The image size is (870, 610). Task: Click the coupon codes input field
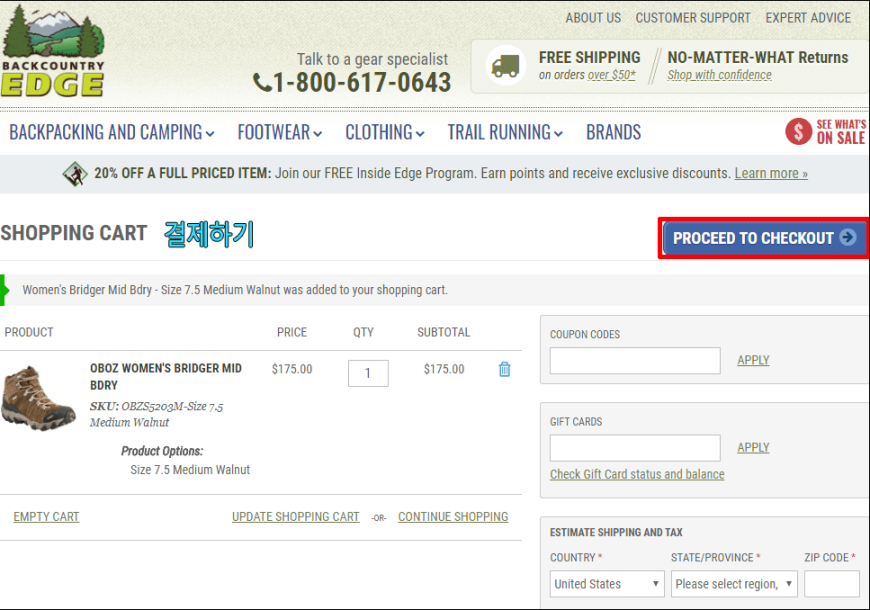[x=635, y=361]
